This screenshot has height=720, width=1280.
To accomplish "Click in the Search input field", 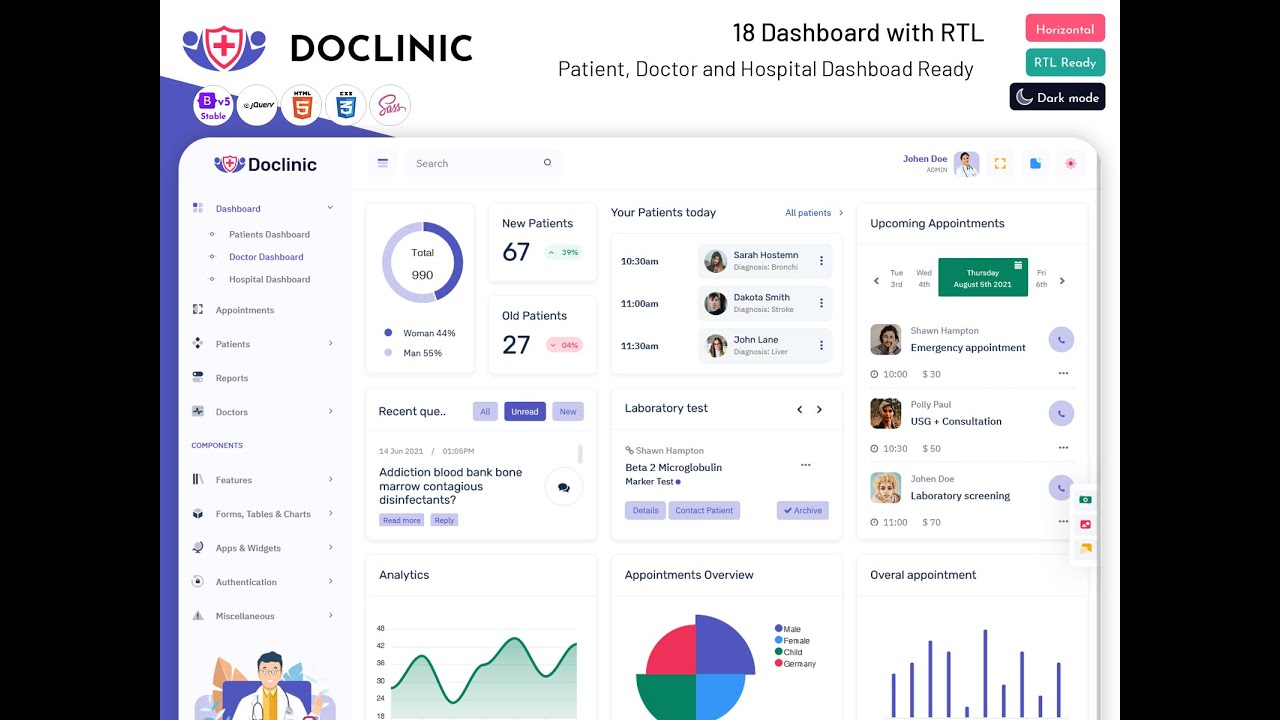I will click(x=484, y=163).
